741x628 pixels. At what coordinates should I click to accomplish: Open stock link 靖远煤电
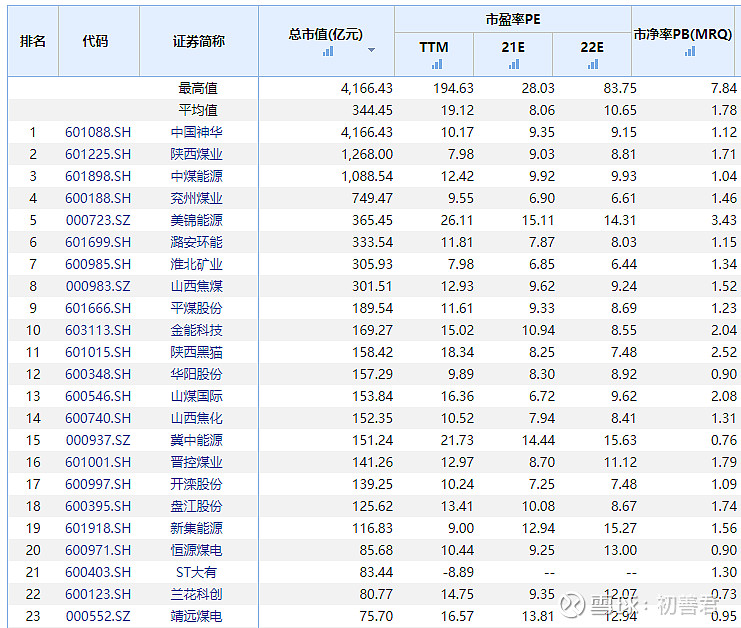coord(197,616)
